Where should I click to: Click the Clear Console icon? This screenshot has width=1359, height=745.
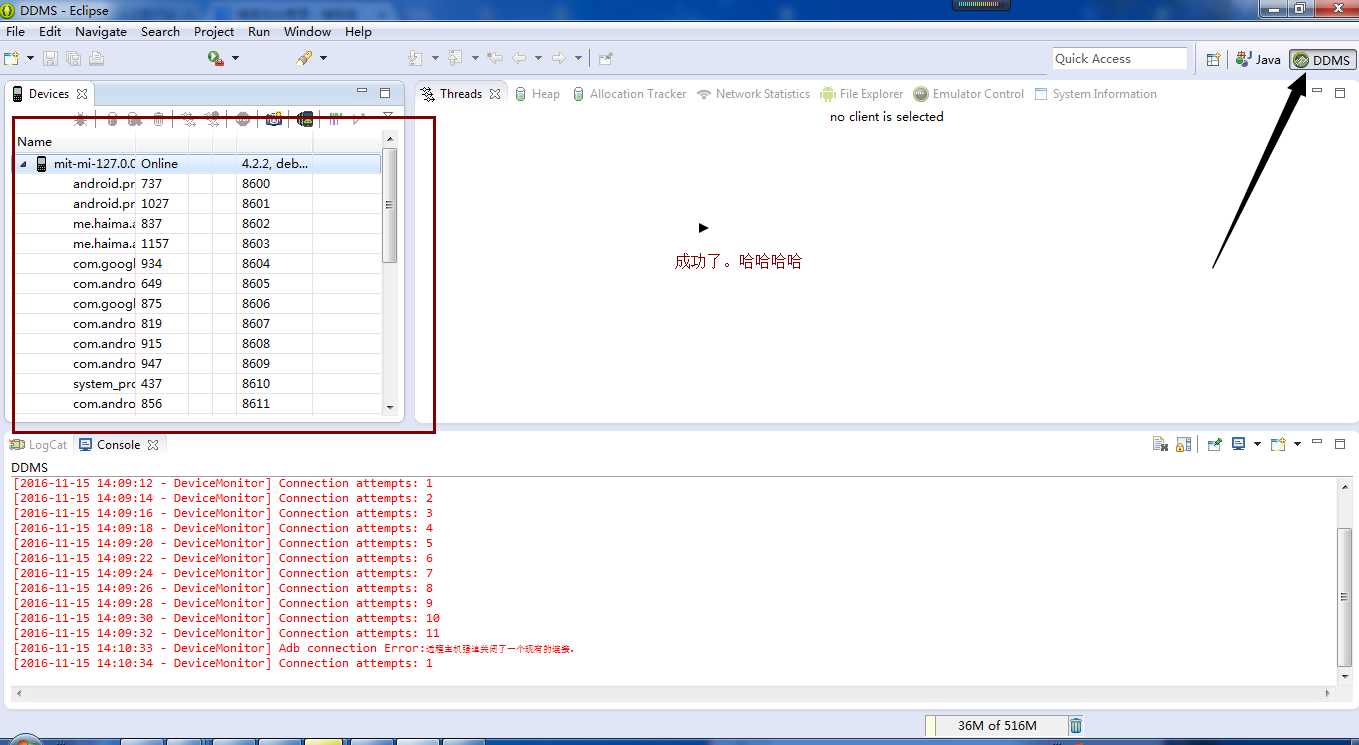1160,444
